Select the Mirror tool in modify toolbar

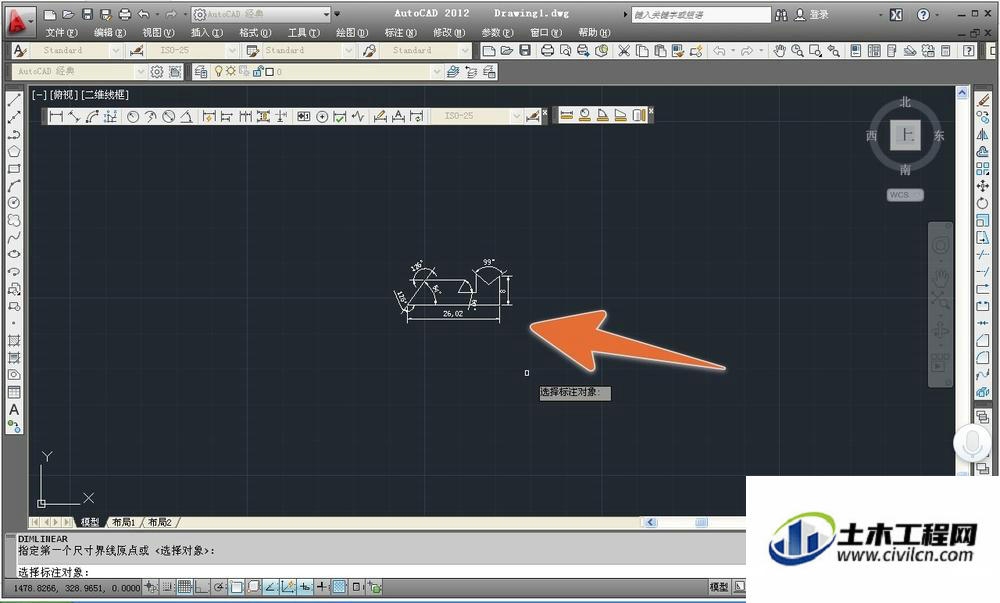coord(983,134)
